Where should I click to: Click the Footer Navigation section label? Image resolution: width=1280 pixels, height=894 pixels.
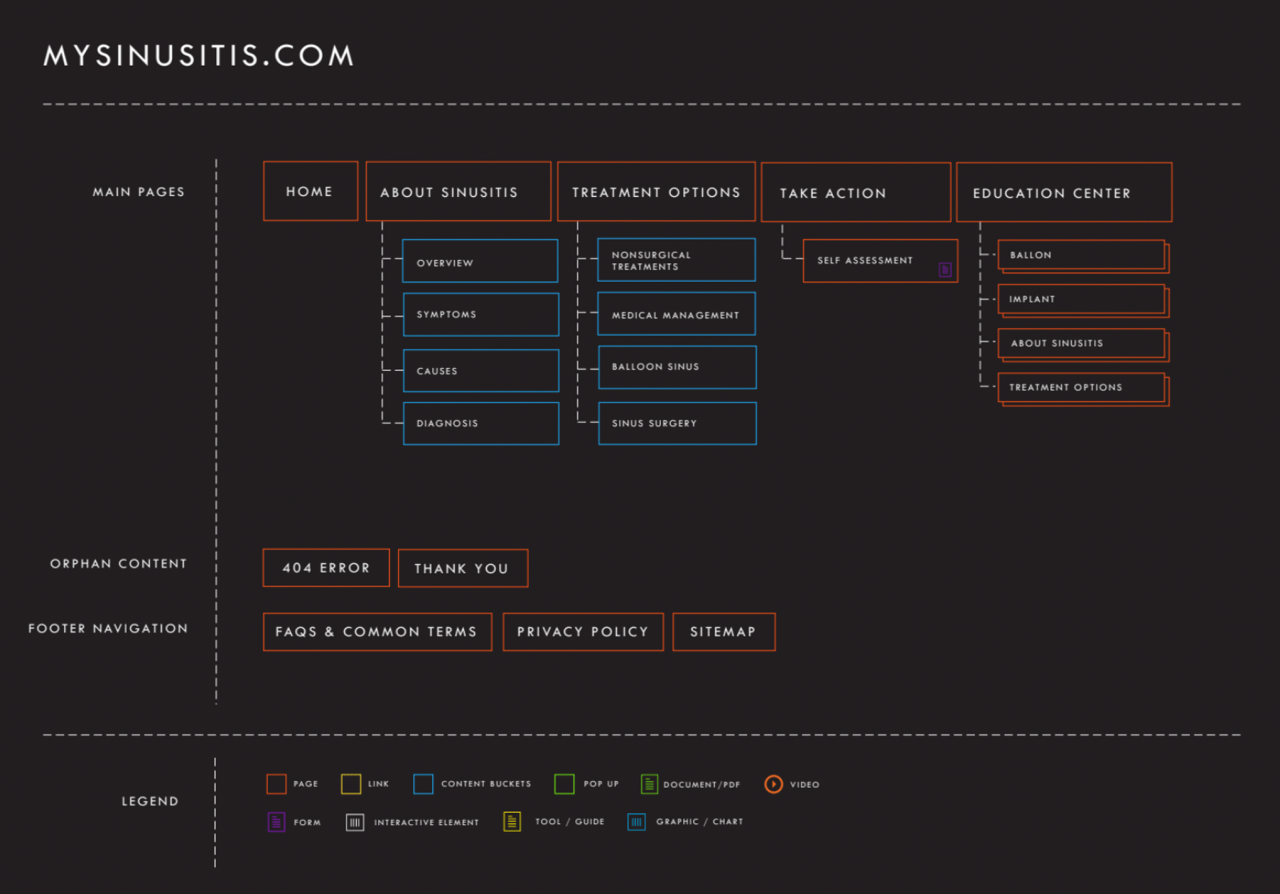108,629
